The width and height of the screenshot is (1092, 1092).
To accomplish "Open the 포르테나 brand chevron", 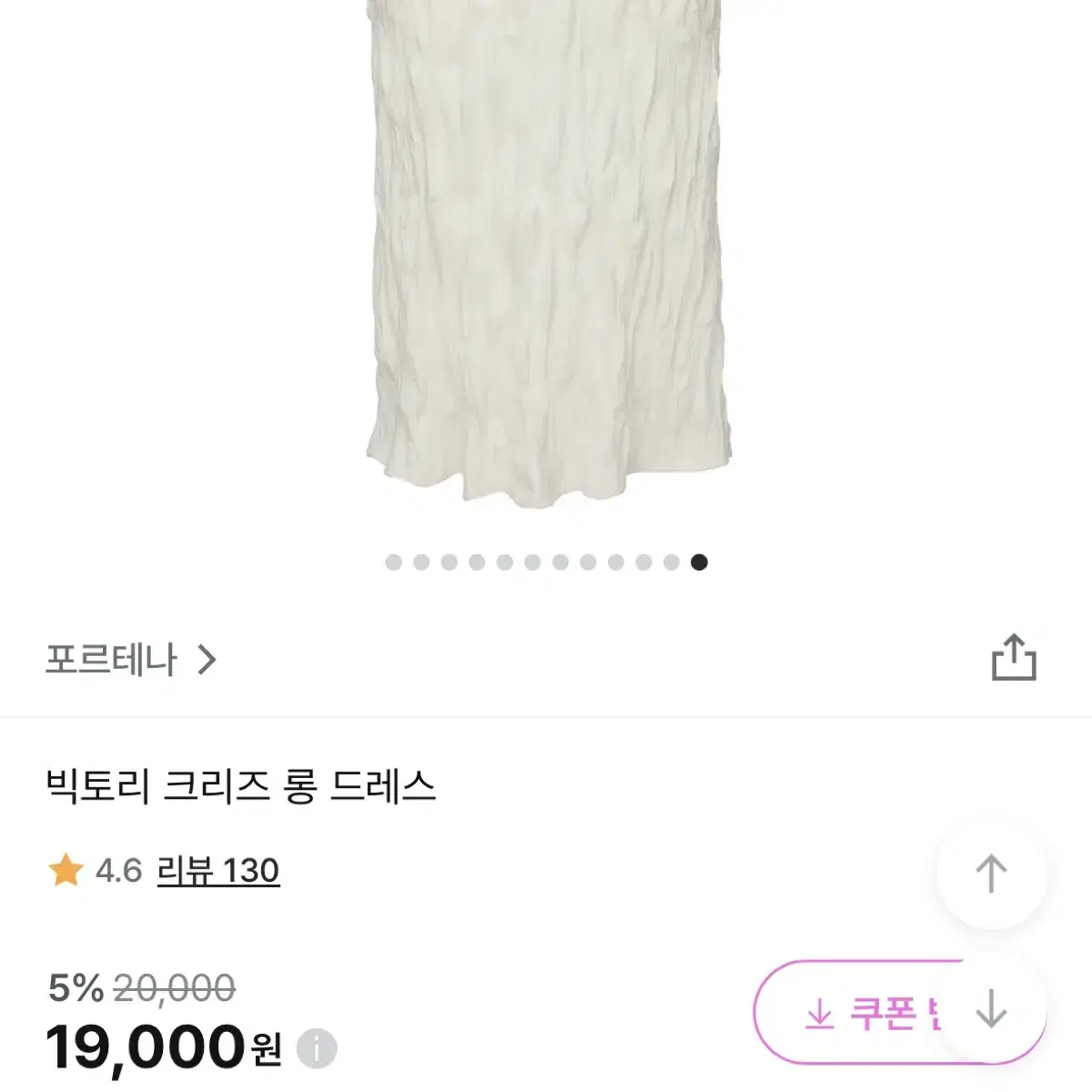I will [x=207, y=660].
